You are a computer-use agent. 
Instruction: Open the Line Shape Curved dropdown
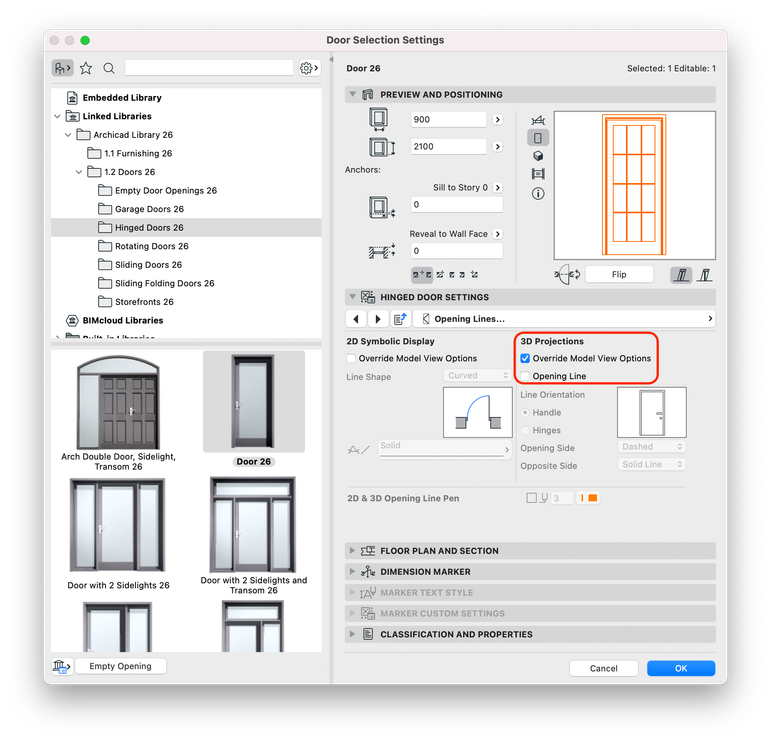[x=478, y=376]
